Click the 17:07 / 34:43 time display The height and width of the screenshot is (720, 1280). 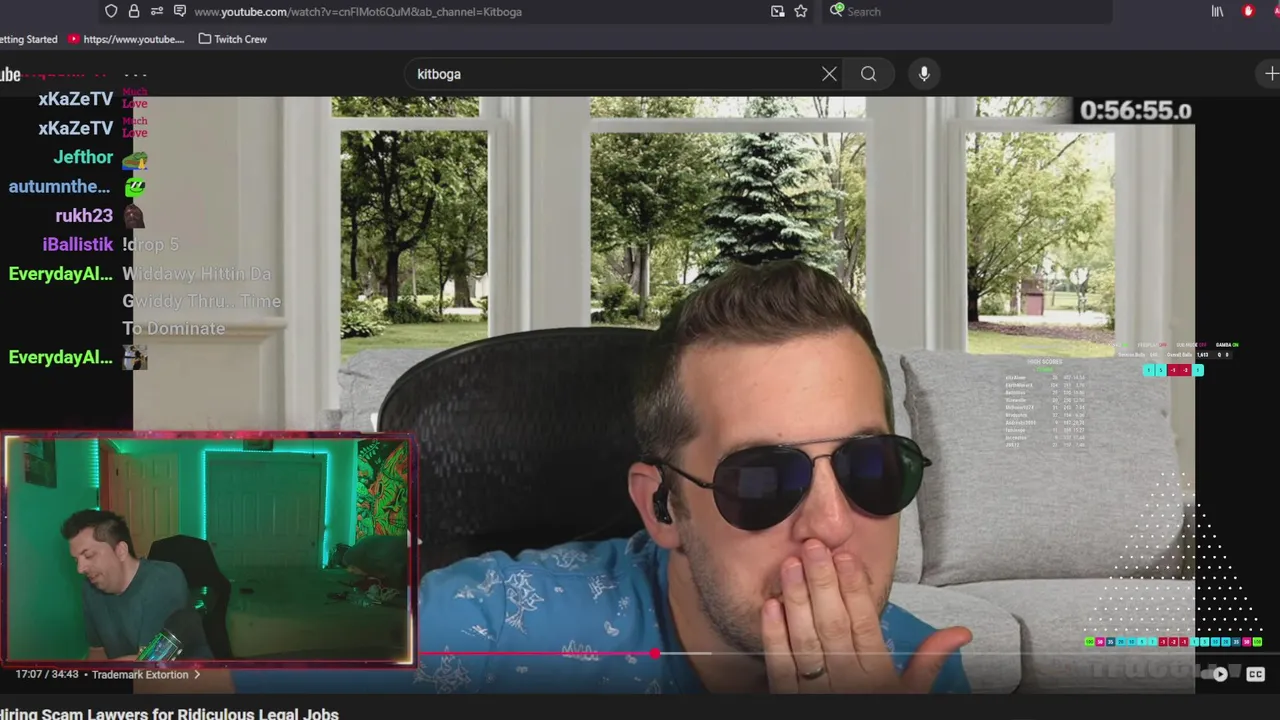coord(47,675)
